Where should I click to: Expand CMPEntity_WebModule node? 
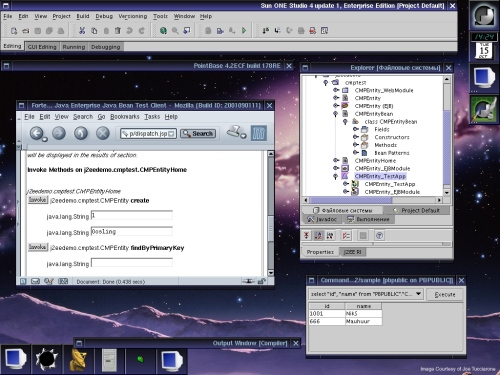coord(336,90)
